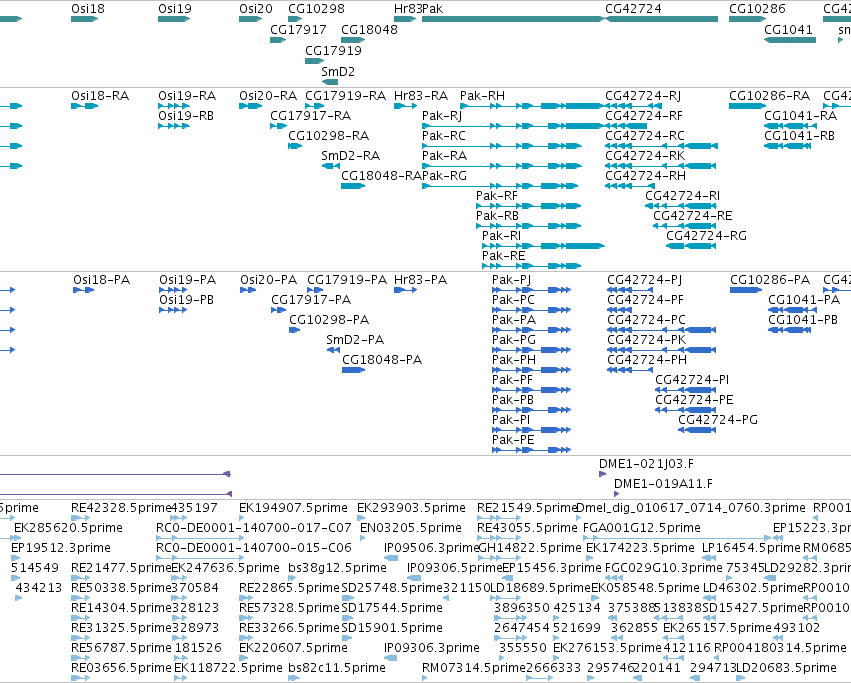Select the DME1-021J03.F feature label
The height and width of the screenshot is (683, 851).
pyautogui.click(x=646, y=464)
